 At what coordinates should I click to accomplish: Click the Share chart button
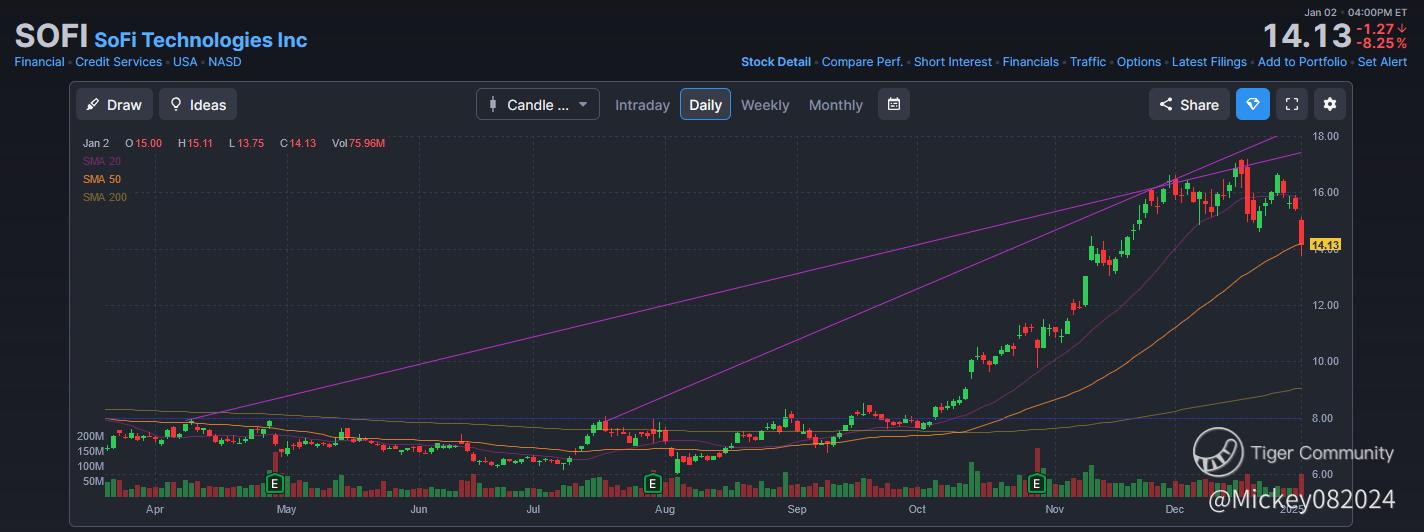pyautogui.click(x=1189, y=104)
